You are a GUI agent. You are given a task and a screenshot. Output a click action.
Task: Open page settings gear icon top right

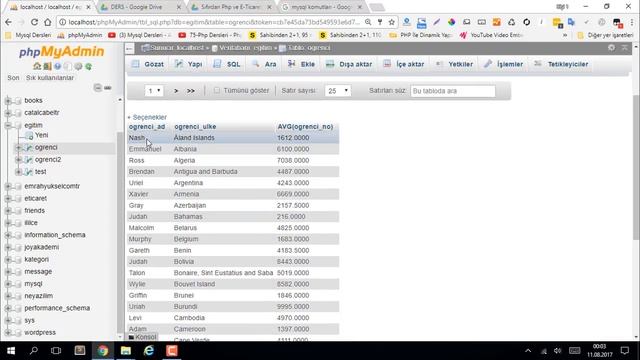pos(611,48)
